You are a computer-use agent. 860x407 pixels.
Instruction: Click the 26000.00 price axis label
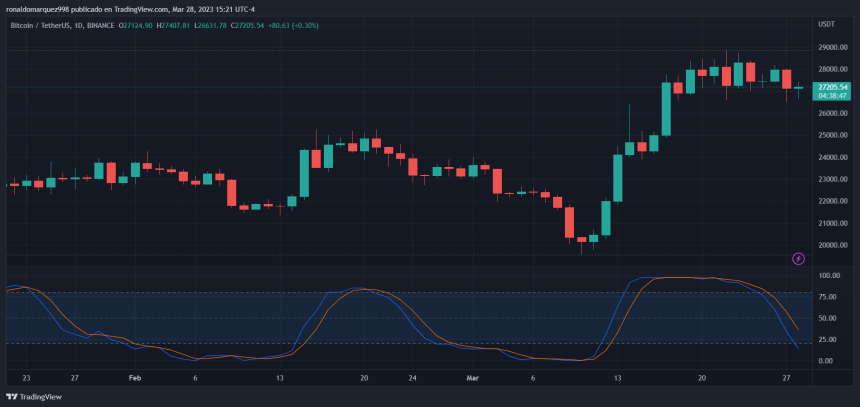[x=833, y=114]
